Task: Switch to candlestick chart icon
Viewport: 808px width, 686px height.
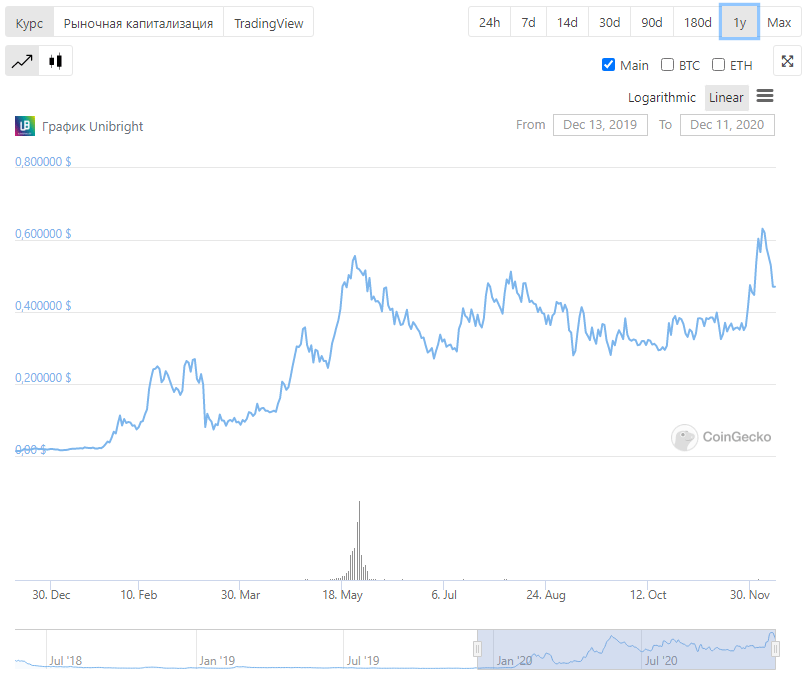Action: tap(56, 61)
